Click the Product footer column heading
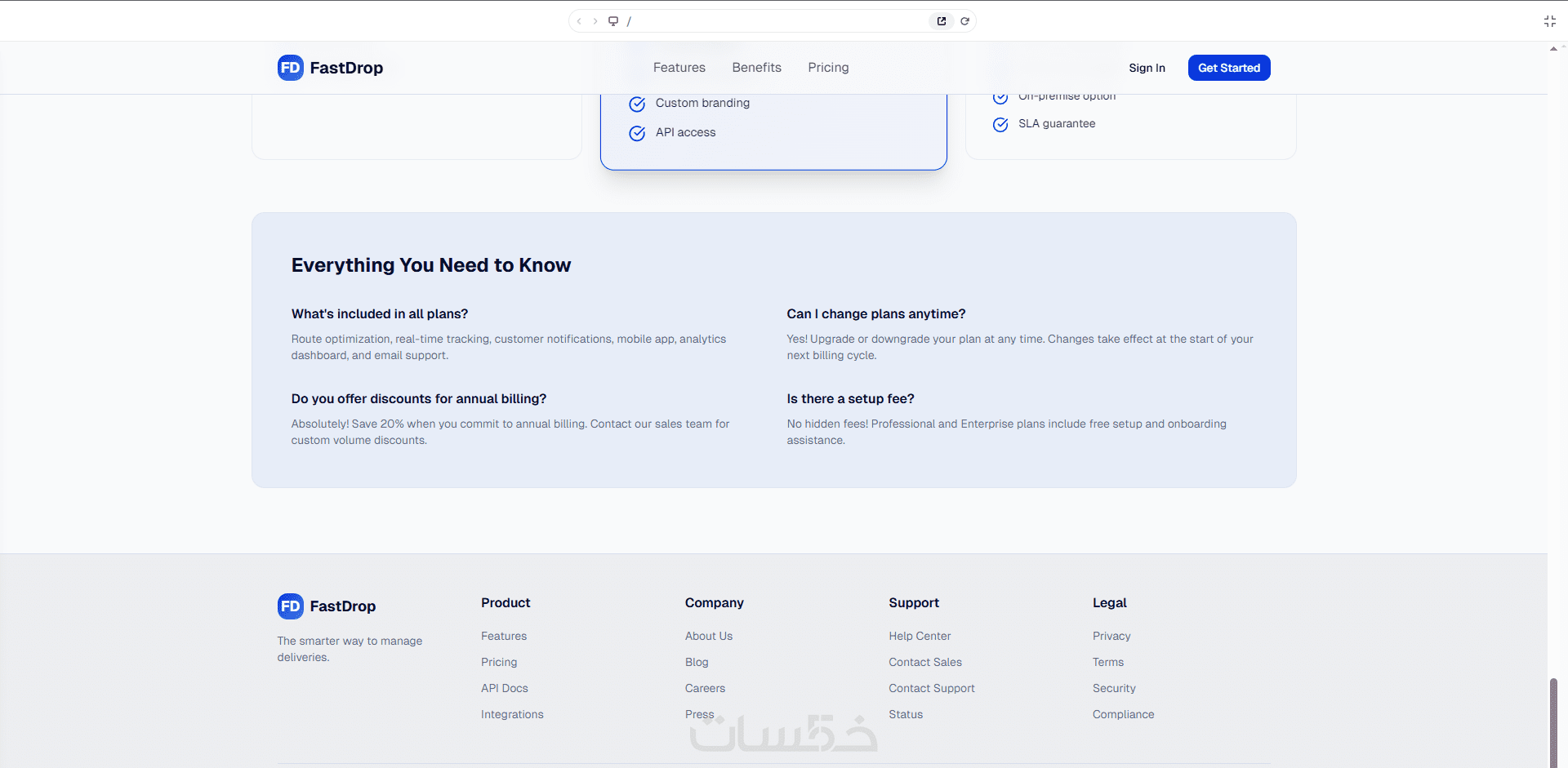1568x768 pixels. pyautogui.click(x=506, y=603)
